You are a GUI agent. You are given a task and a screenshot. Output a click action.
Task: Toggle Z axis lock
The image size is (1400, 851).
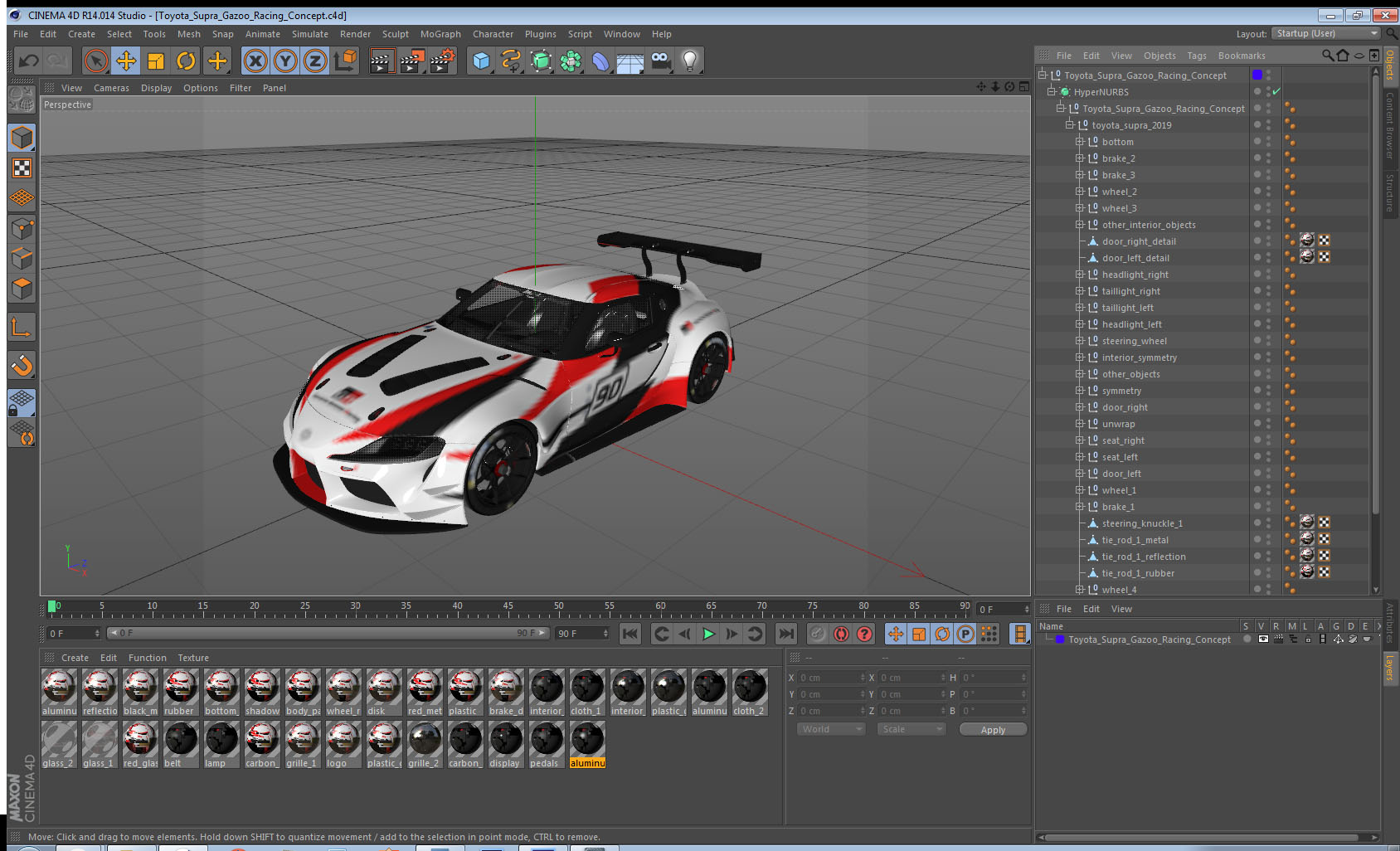point(315,61)
